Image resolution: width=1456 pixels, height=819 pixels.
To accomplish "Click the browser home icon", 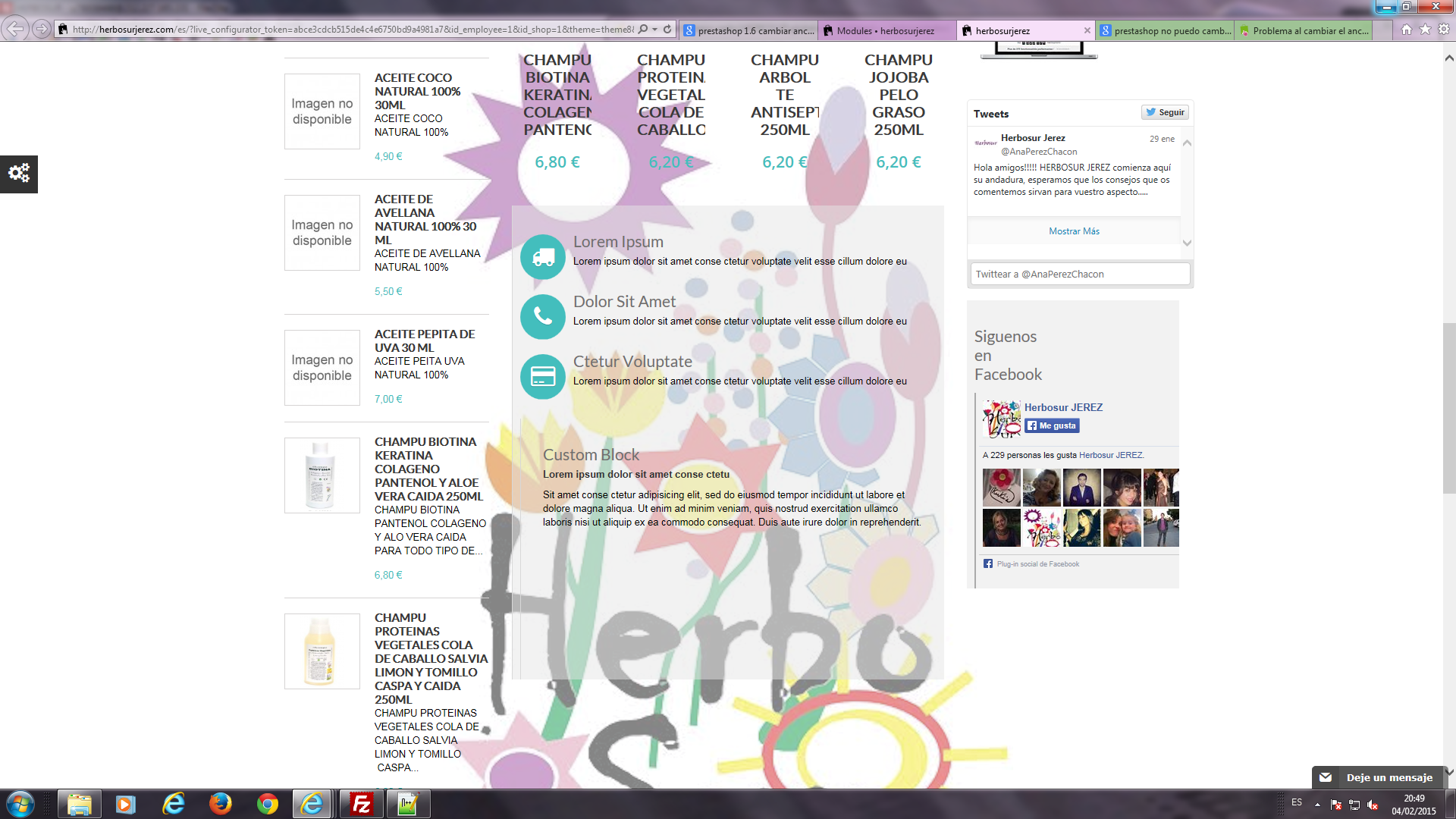I will click(1406, 30).
